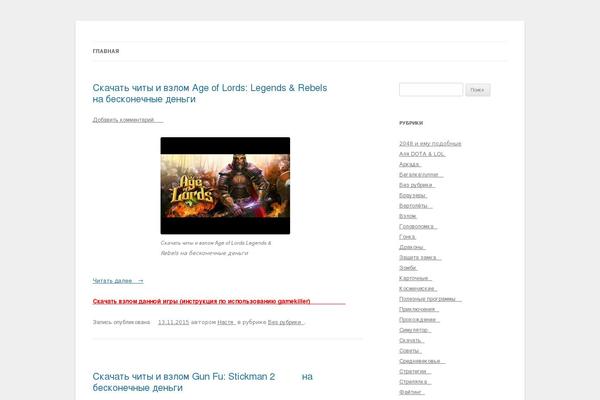Open the post date 13.11.2015

[x=173, y=322]
